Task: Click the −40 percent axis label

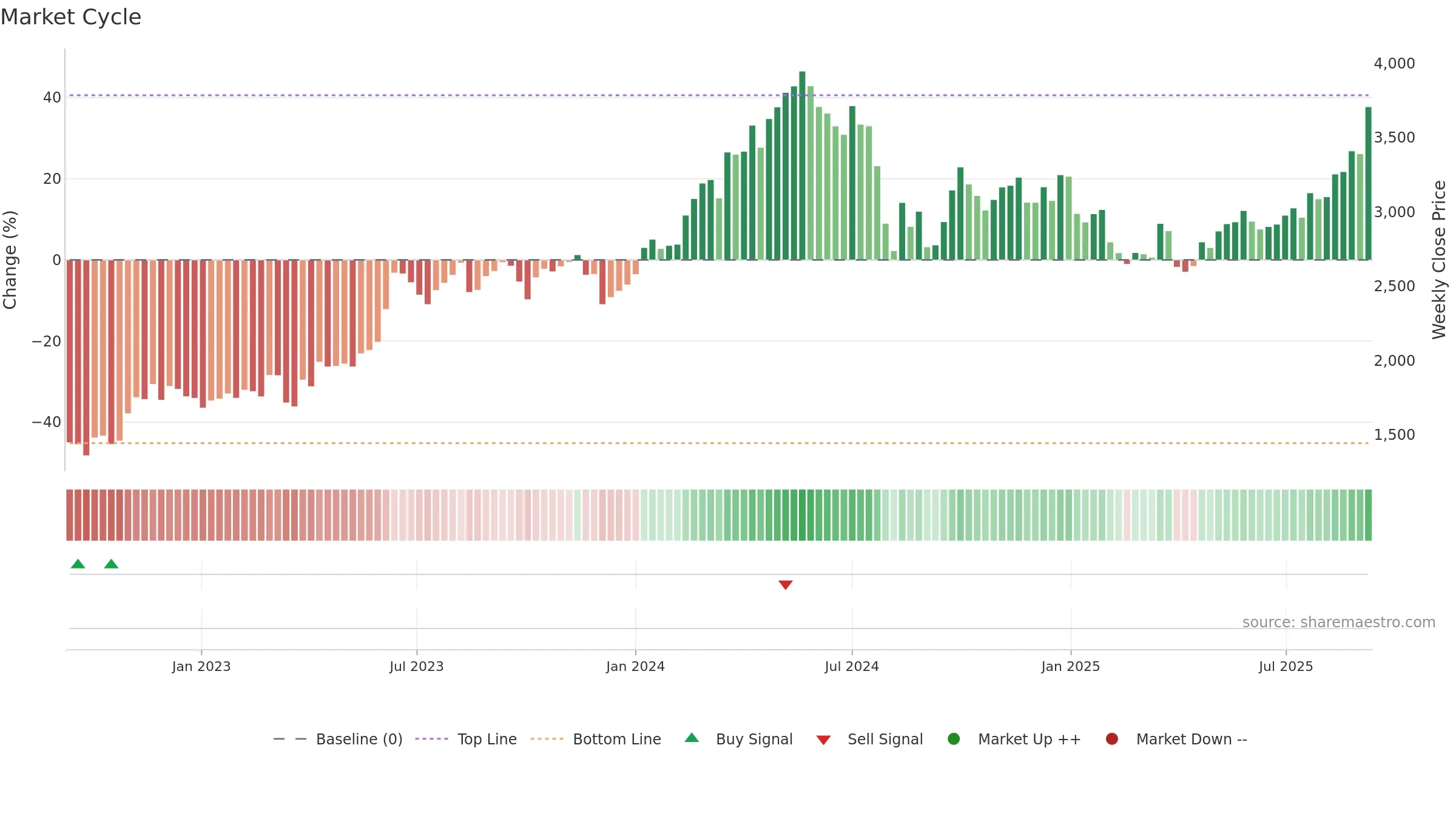Action: tap(47, 422)
